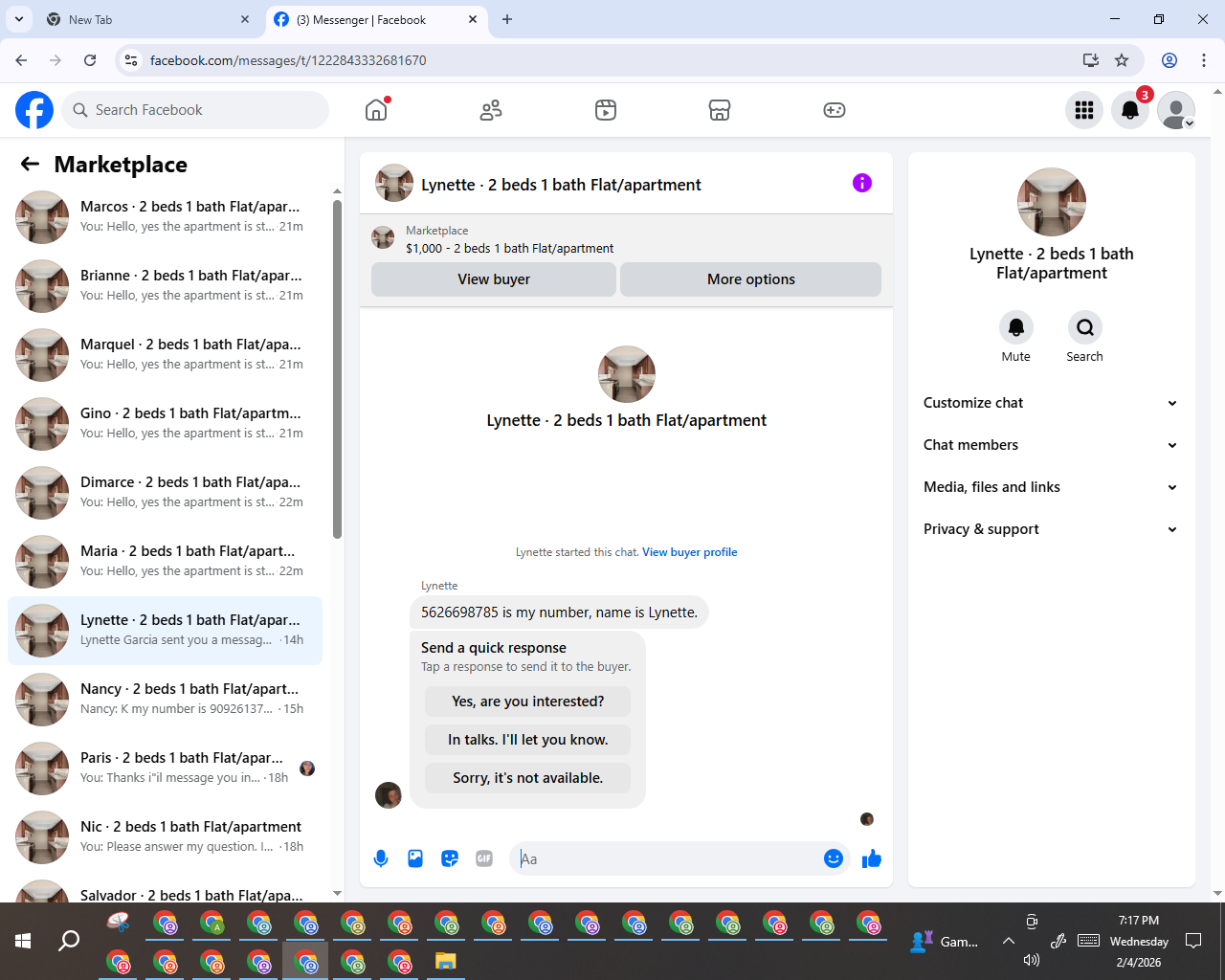
Task: Attach a photo file icon
Action: tap(415, 858)
